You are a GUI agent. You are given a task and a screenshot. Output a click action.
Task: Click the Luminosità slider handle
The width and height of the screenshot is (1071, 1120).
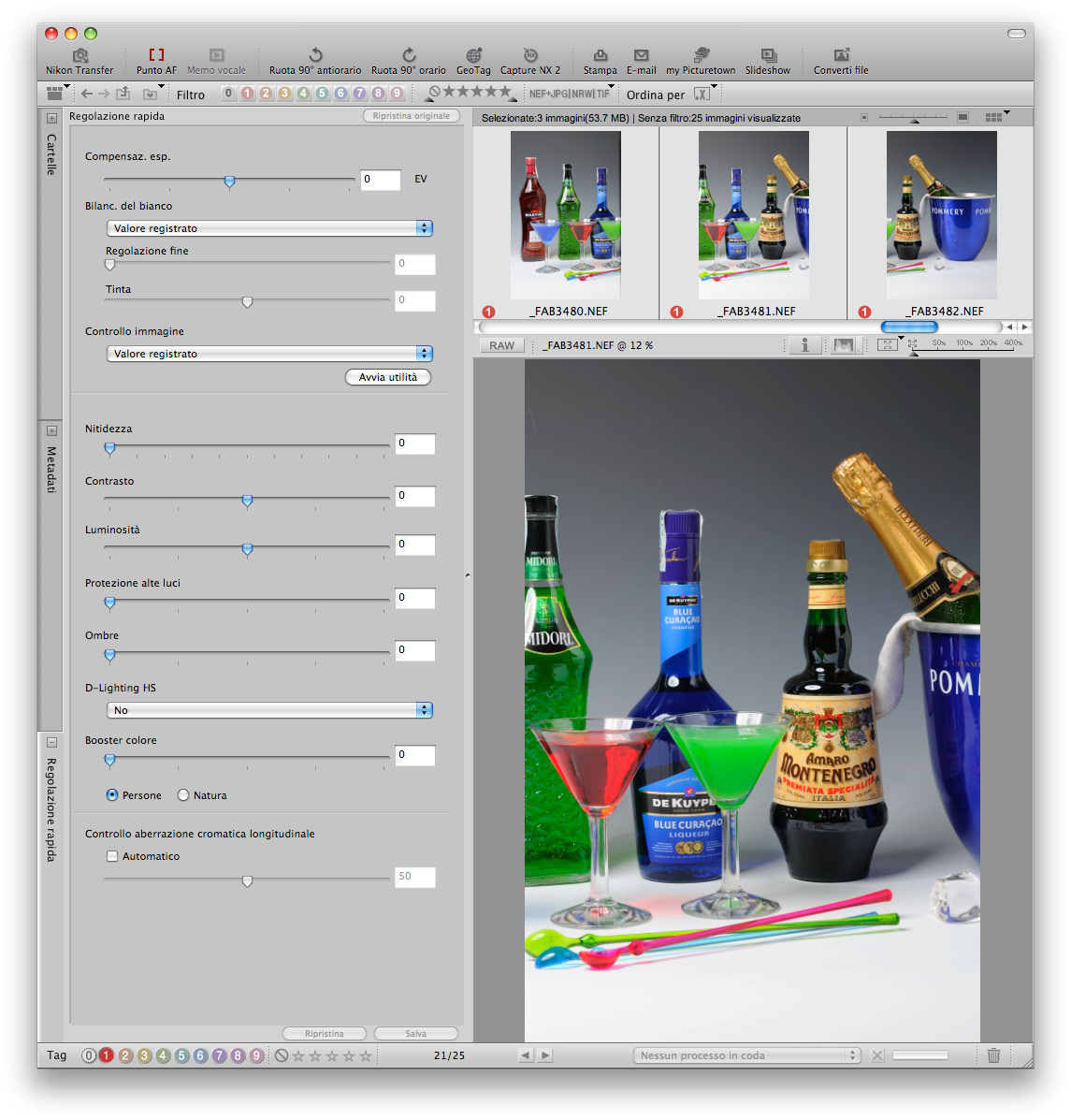(x=247, y=550)
